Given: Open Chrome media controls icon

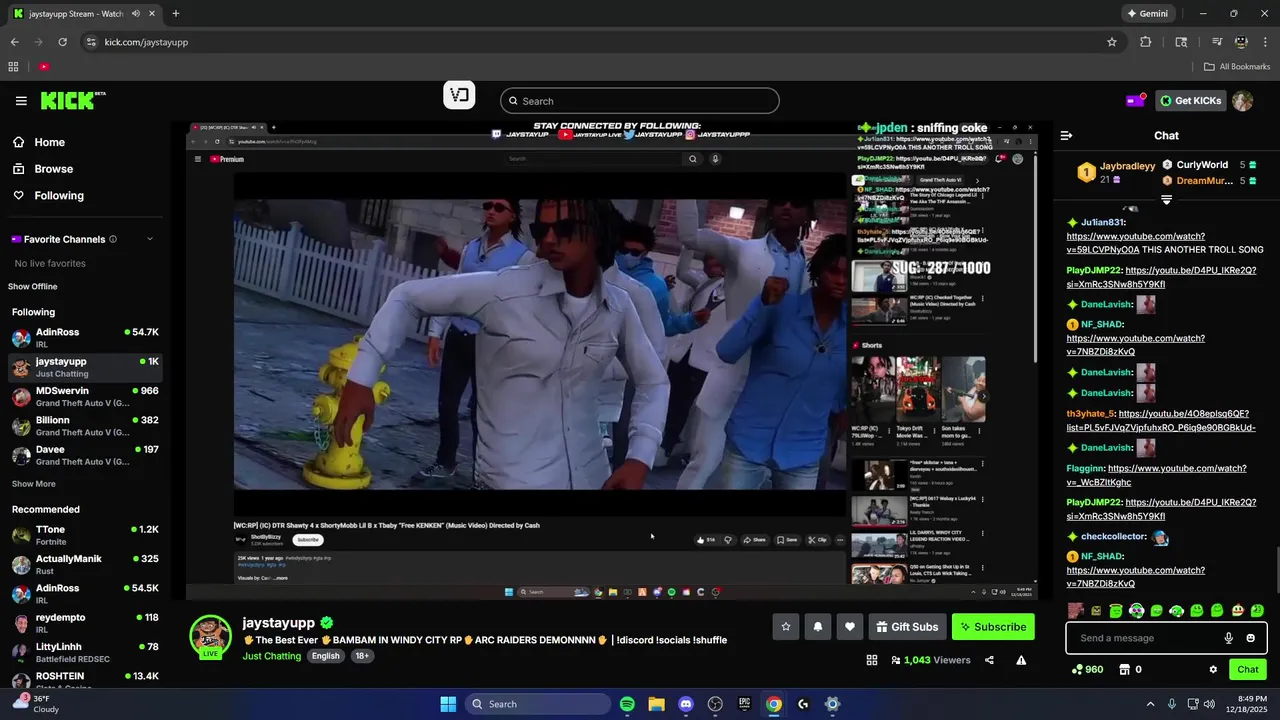Looking at the screenshot, I should (1217, 42).
